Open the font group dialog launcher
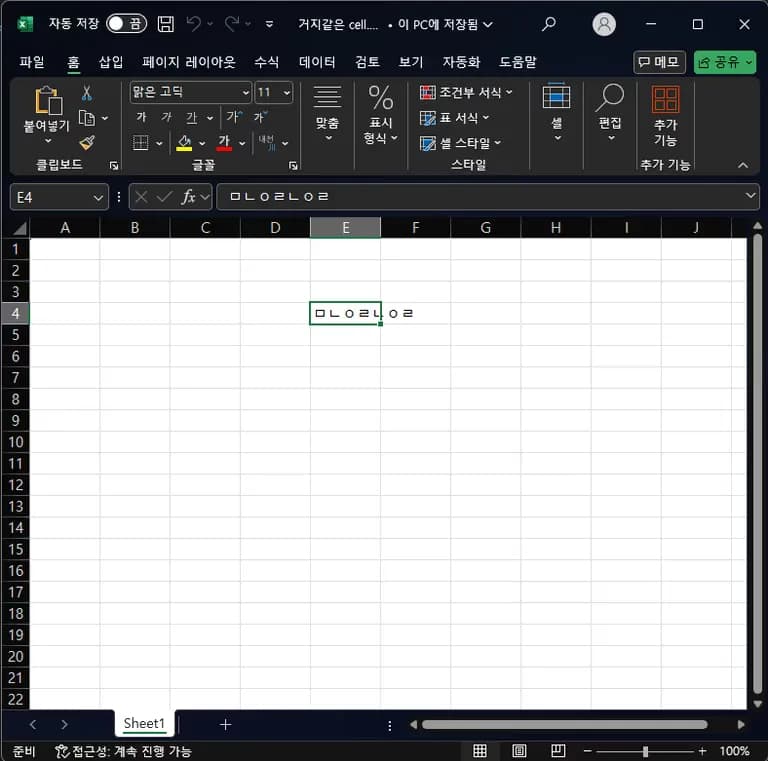 tap(293, 166)
